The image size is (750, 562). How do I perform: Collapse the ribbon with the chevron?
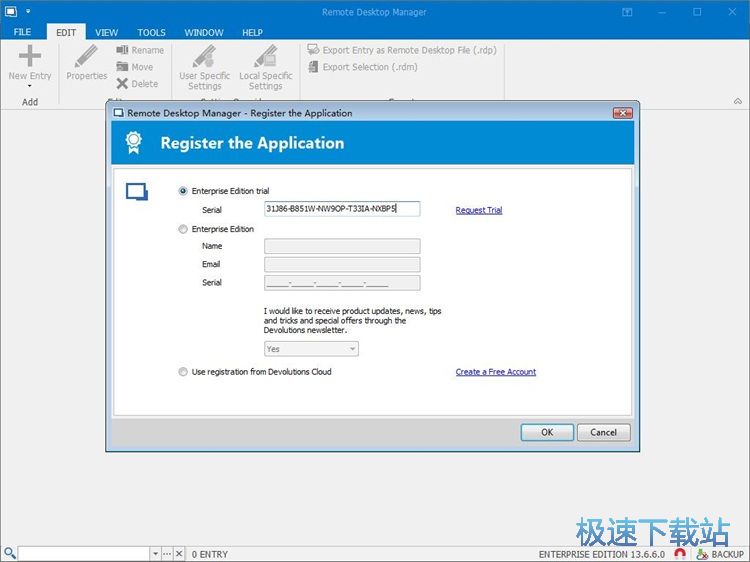pyautogui.click(x=738, y=101)
